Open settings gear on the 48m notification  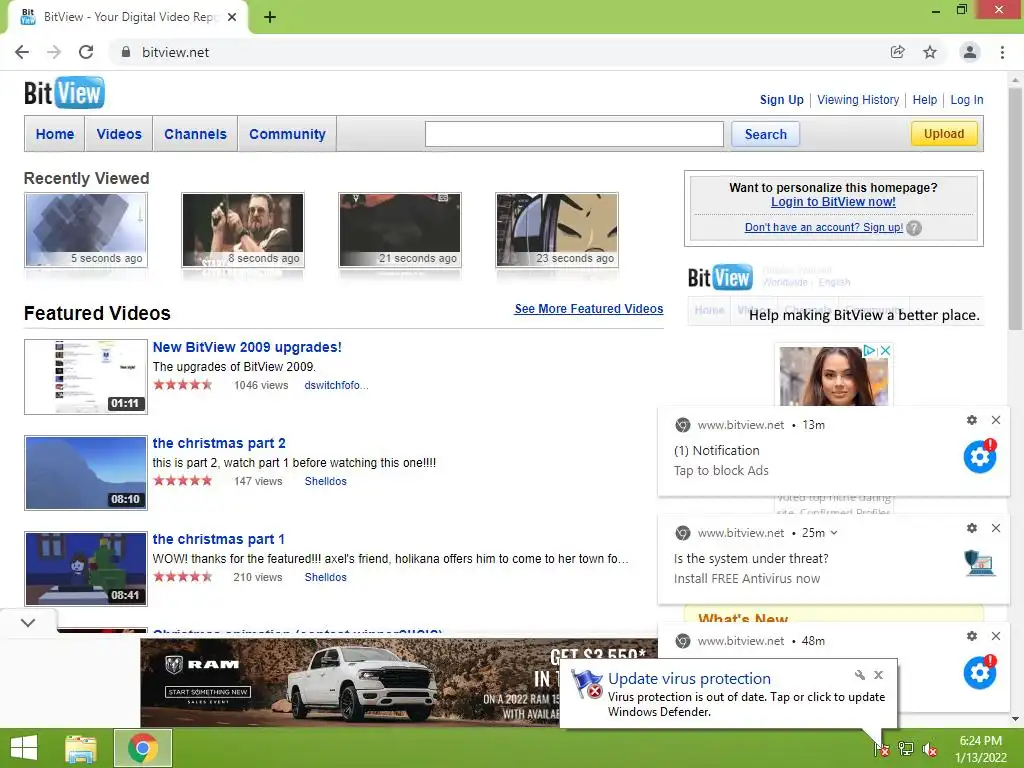[x=972, y=636]
